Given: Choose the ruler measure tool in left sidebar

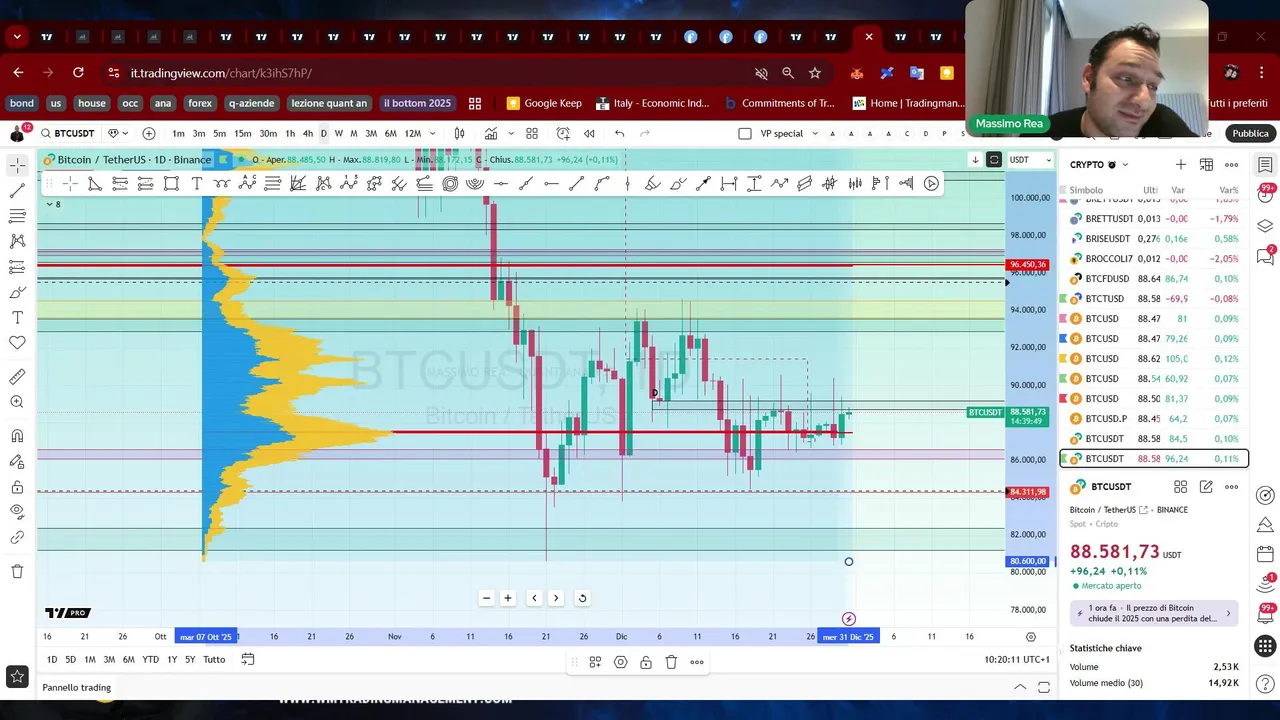Looking at the screenshot, I should [17, 377].
